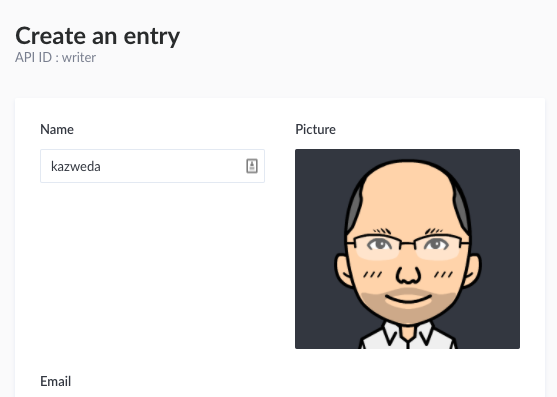557x397 pixels.
Task: Click the avatar's ear on the left
Action: tap(344, 269)
